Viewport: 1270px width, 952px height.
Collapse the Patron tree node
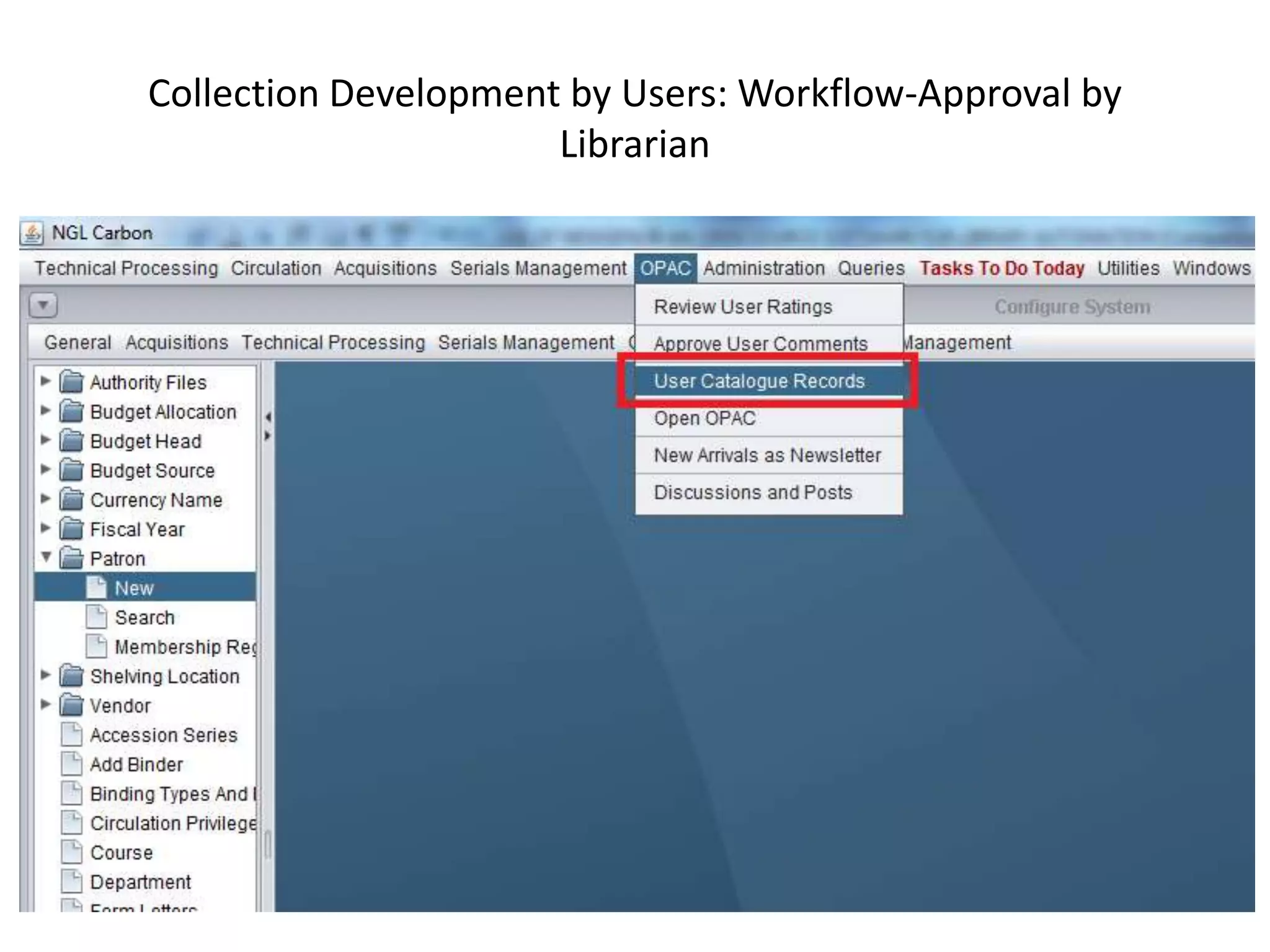[x=47, y=557]
